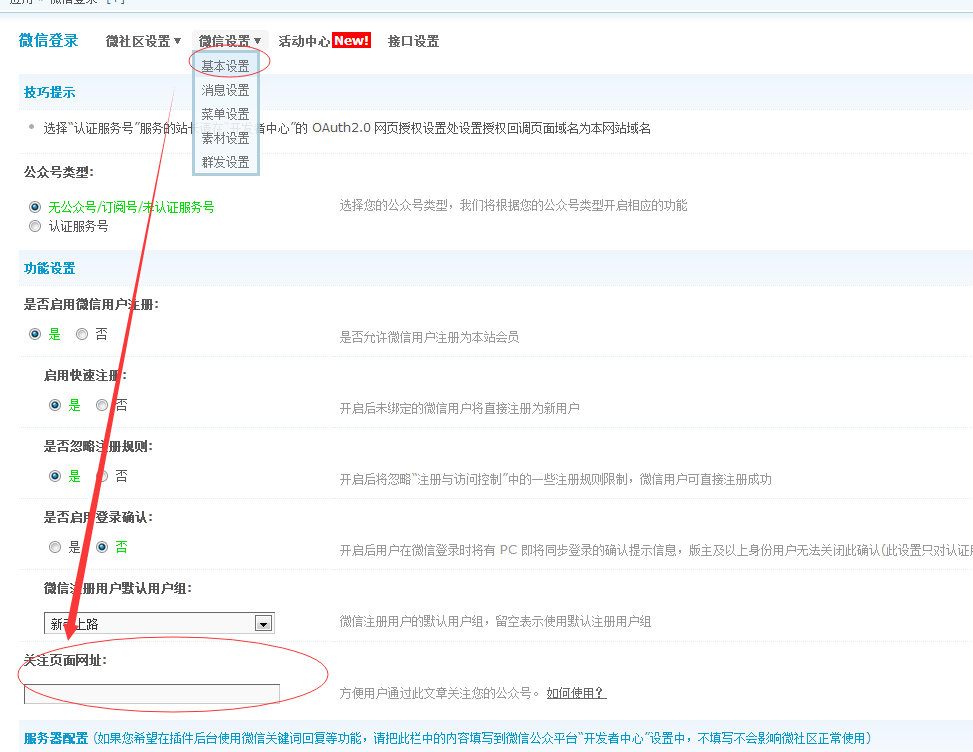973x752 pixels.
Task: Choose 是 for 是否启用登录确认
Action: [x=55, y=547]
